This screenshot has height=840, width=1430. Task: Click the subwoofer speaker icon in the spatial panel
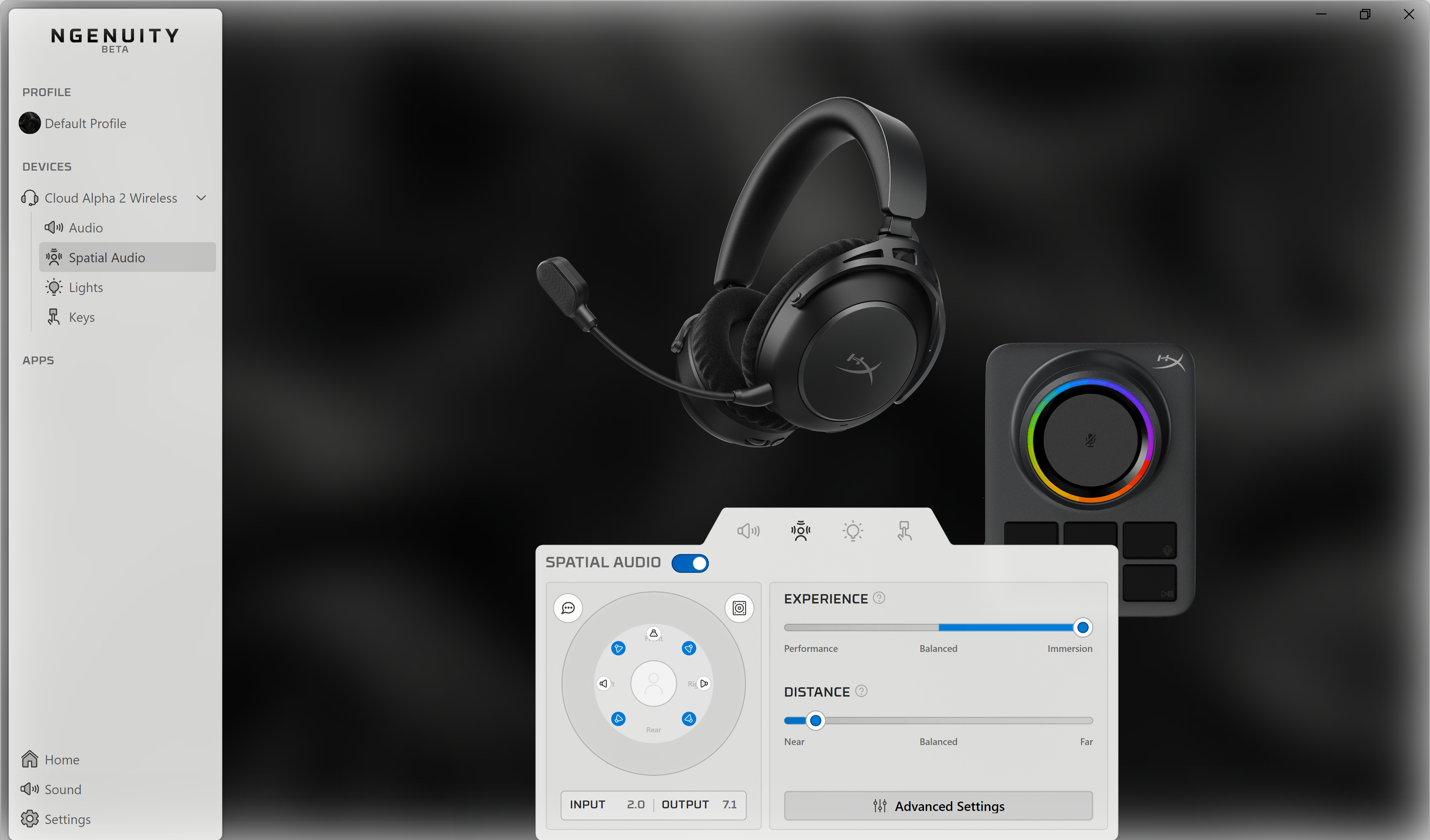click(739, 608)
